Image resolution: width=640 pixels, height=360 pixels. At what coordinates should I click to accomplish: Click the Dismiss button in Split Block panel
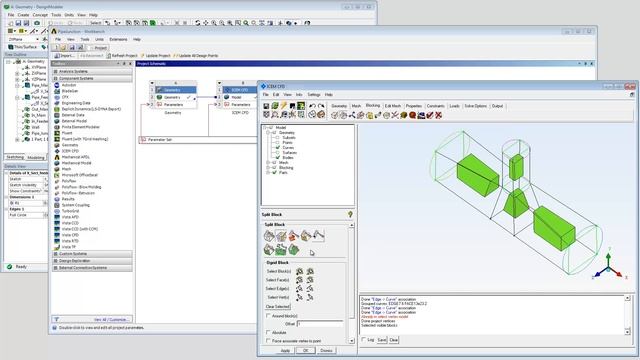pyautogui.click(x=326, y=351)
